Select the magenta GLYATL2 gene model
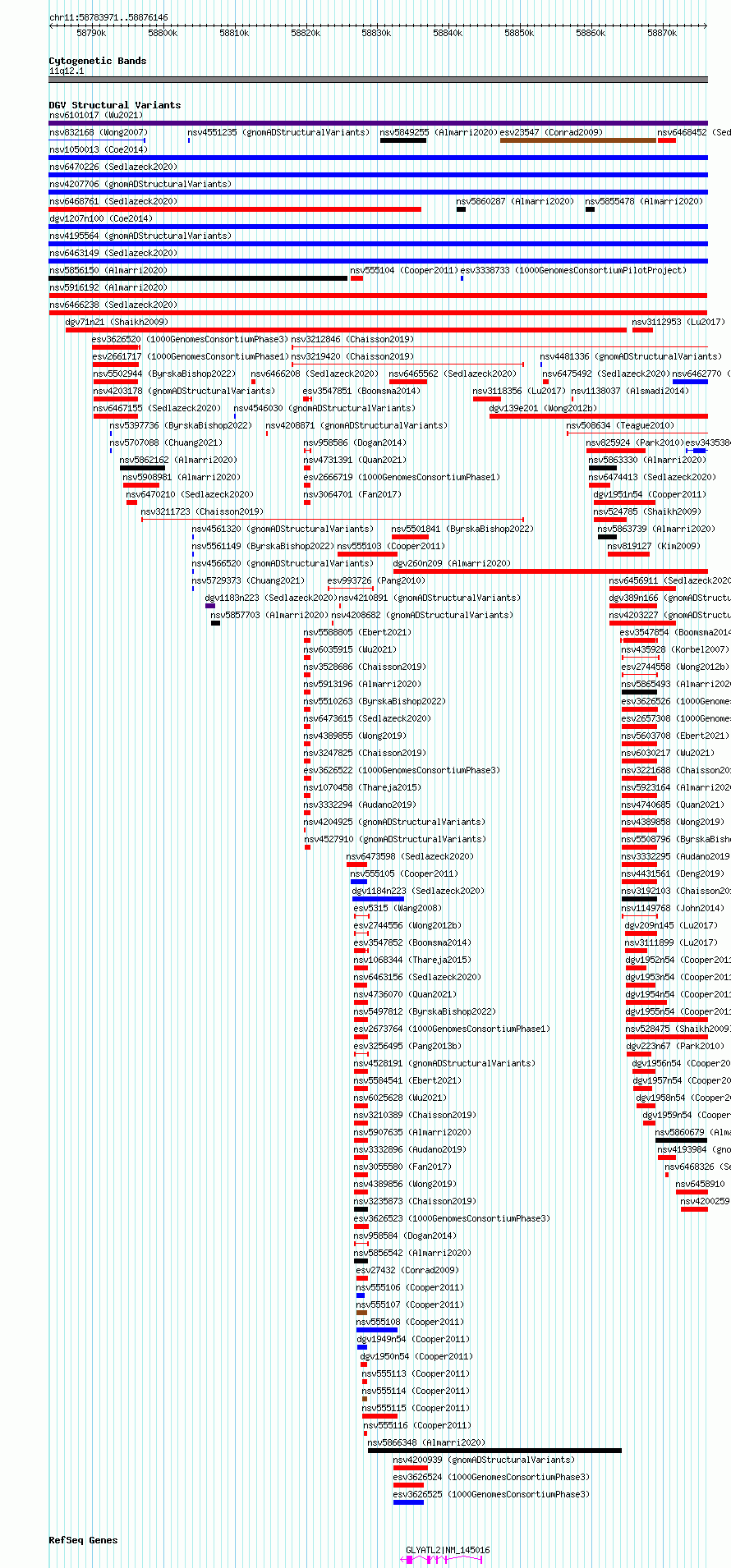 pos(443,1559)
